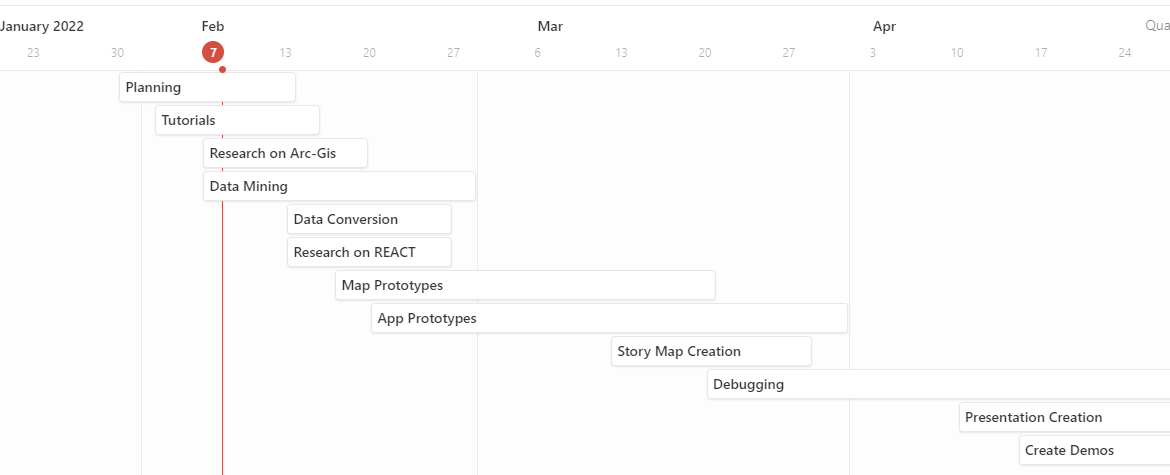The width and height of the screenshot is (1170, 475).
Task: Click the Mar month header
Action: 550,26
